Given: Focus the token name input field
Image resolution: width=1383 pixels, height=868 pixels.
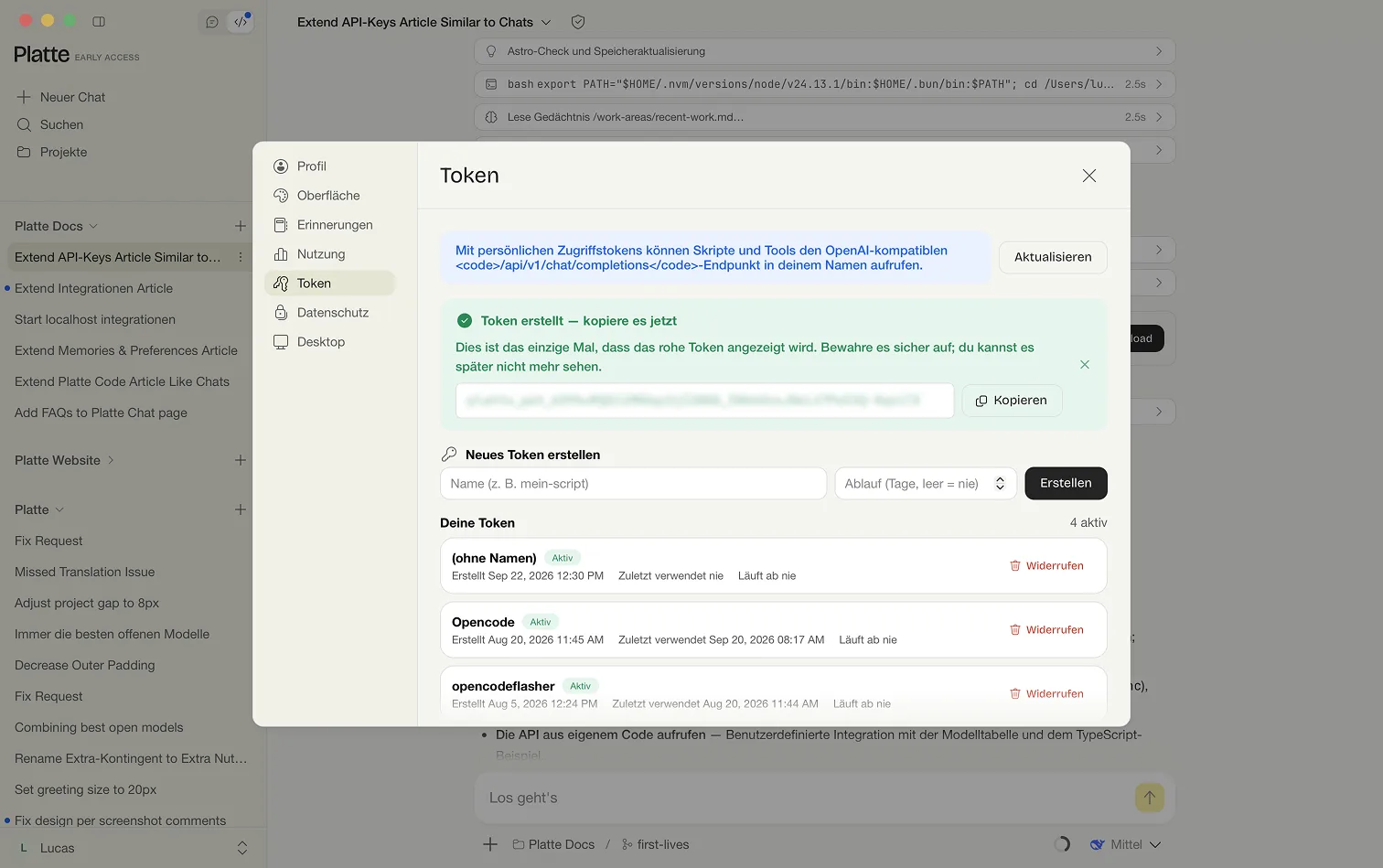Looking at the screenshot, I should point(633,484).
